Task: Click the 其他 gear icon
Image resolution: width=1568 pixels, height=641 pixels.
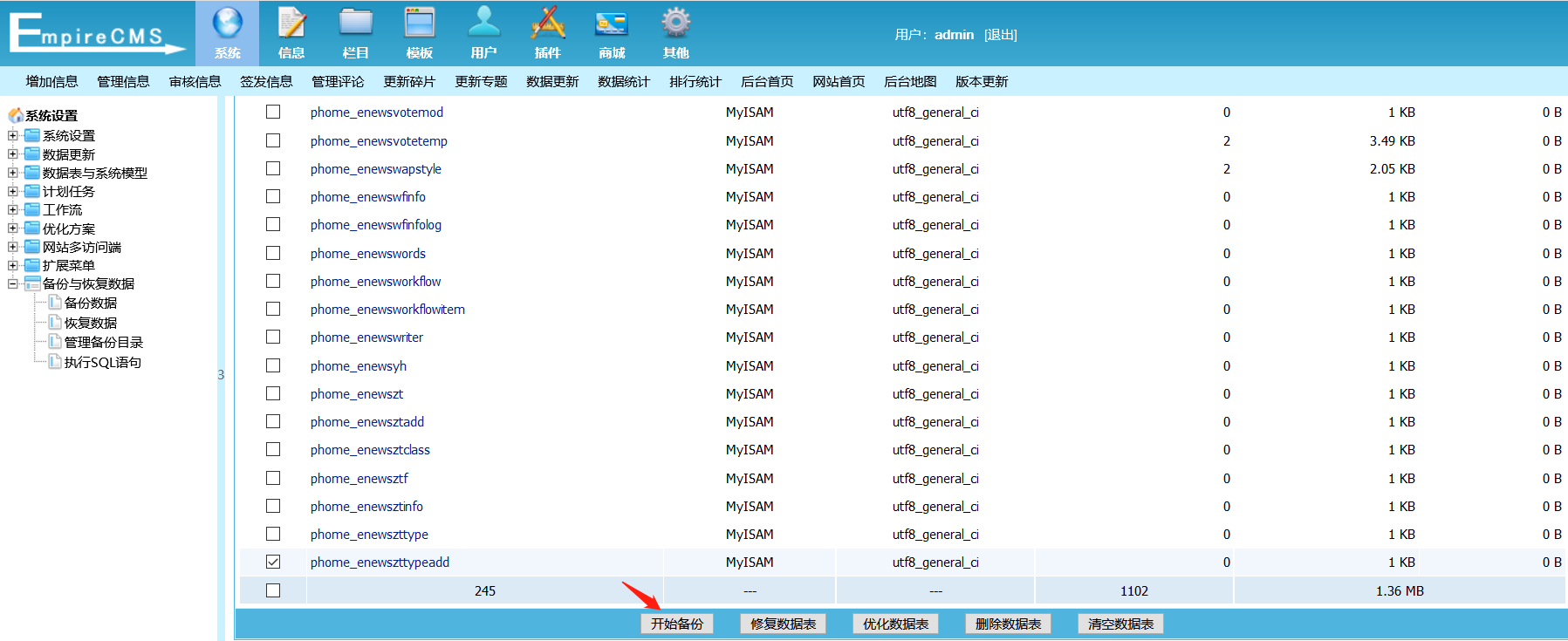Action: 676,23
